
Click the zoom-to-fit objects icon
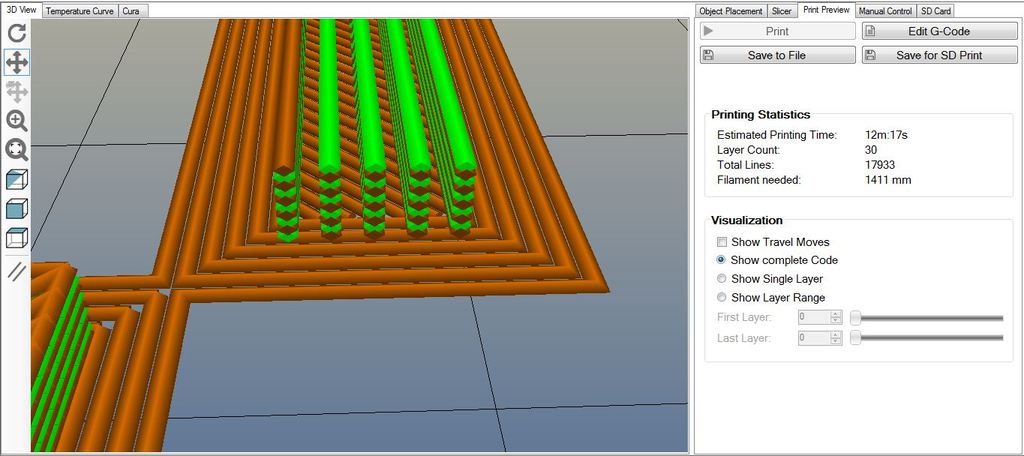[x=16, y=150]
